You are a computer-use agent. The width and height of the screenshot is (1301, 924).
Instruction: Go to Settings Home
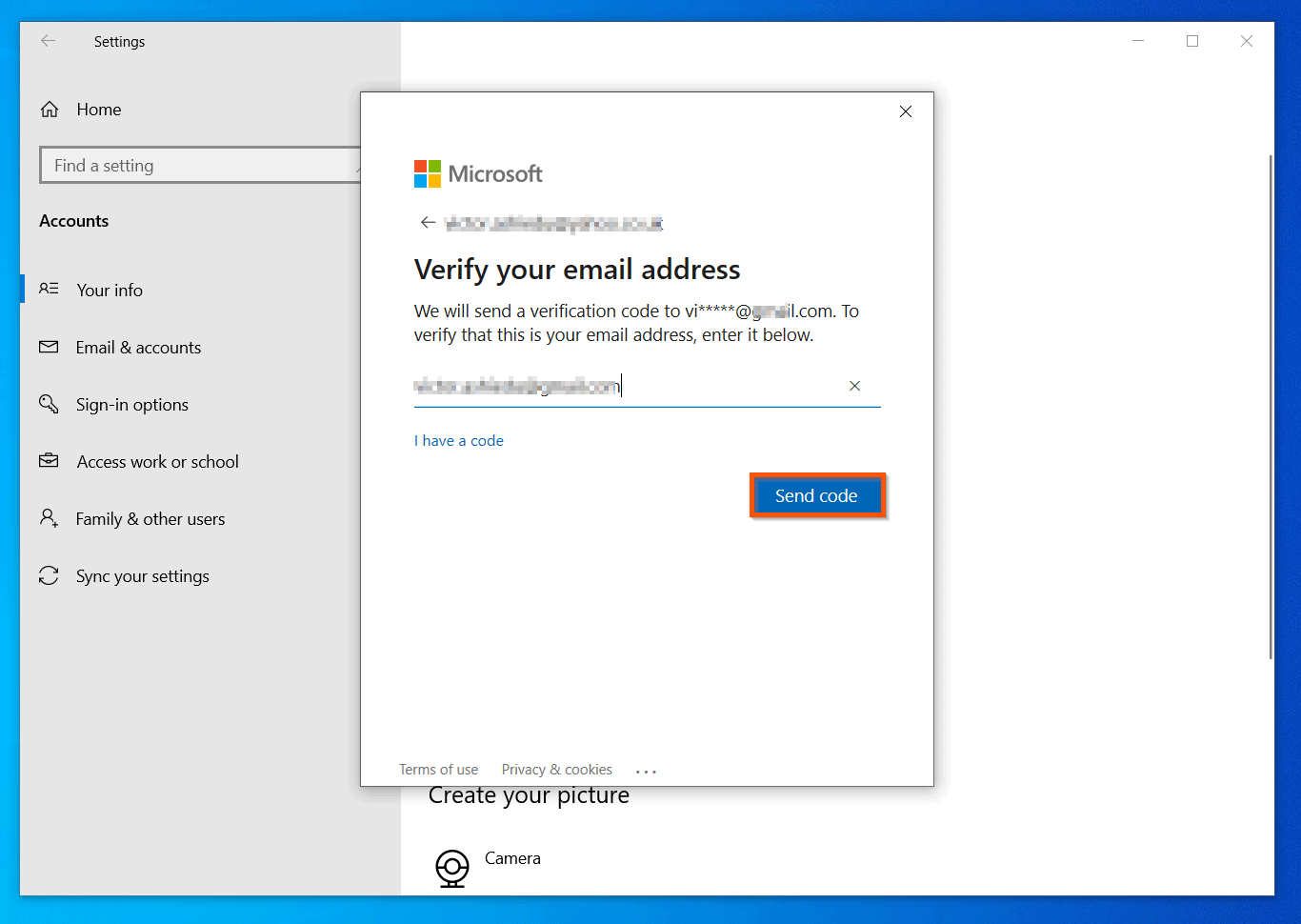99,110
